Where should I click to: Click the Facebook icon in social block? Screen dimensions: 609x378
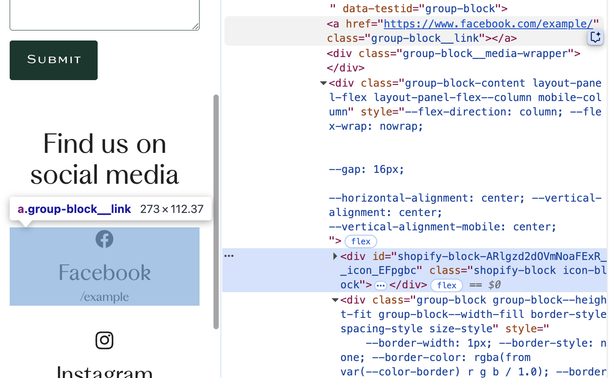pyautogui.click(x=104, y=239)
